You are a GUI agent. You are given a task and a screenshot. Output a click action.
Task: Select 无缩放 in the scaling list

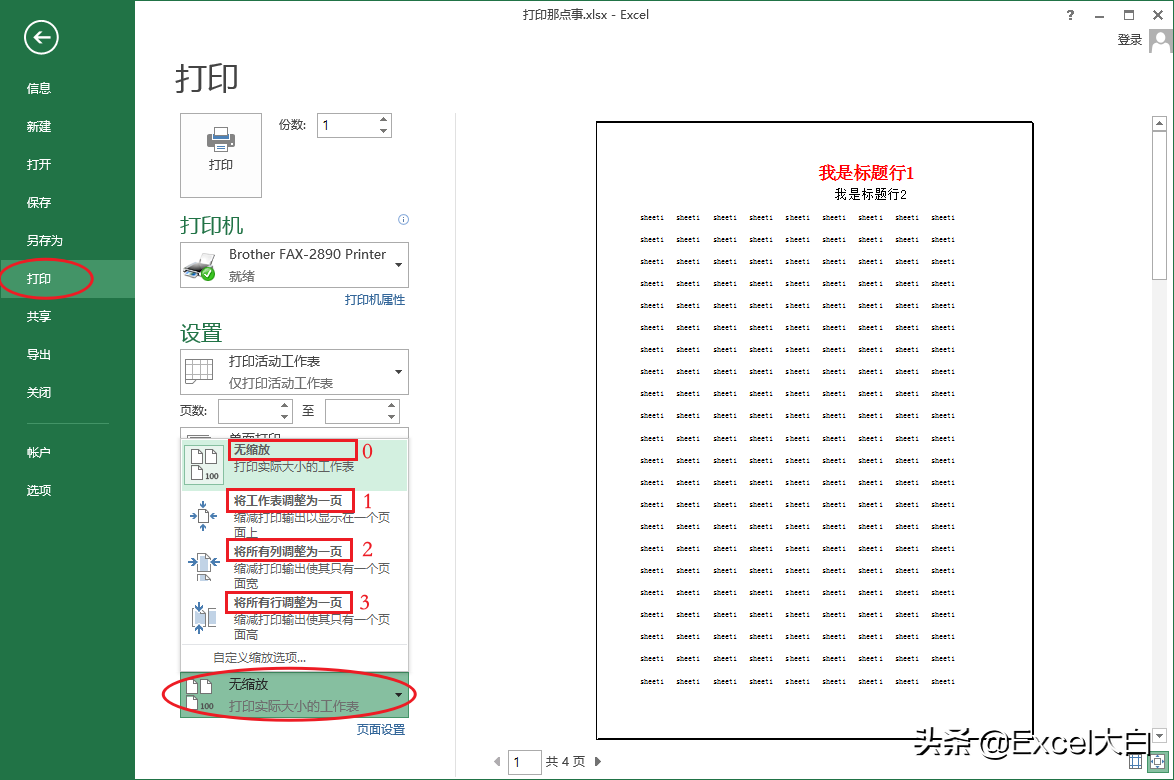click(x=295, y=464)
